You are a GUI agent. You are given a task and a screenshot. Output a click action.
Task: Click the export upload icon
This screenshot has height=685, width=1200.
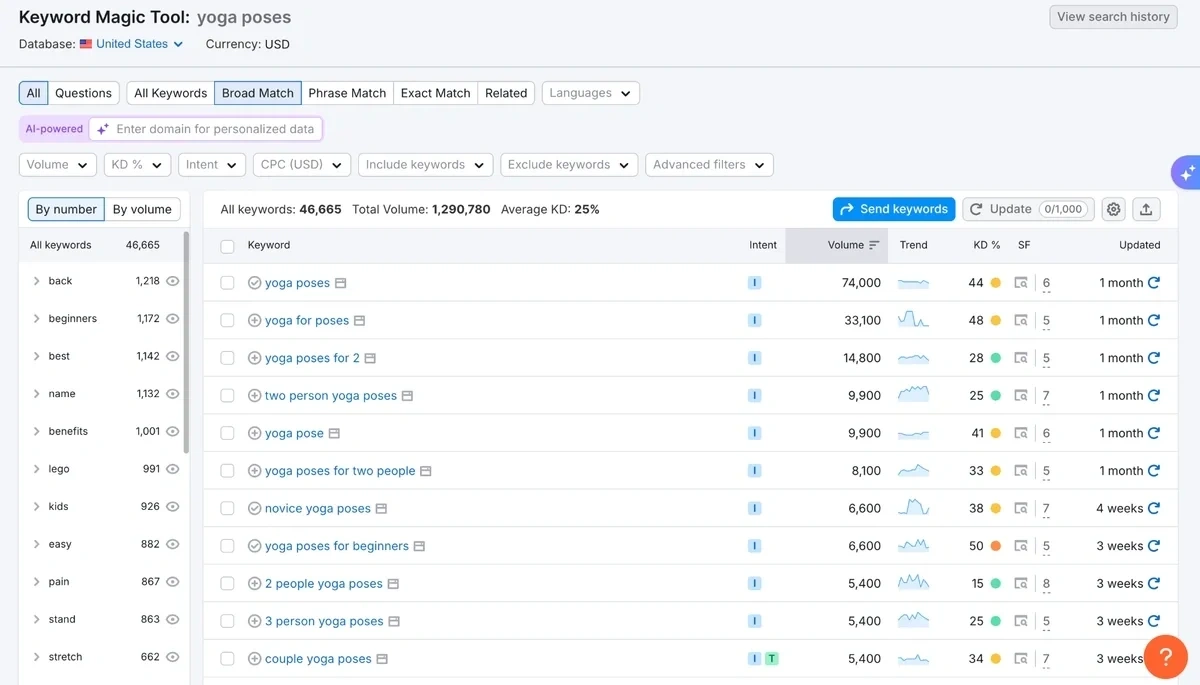pyautogui.click(x=1146, y=209)
